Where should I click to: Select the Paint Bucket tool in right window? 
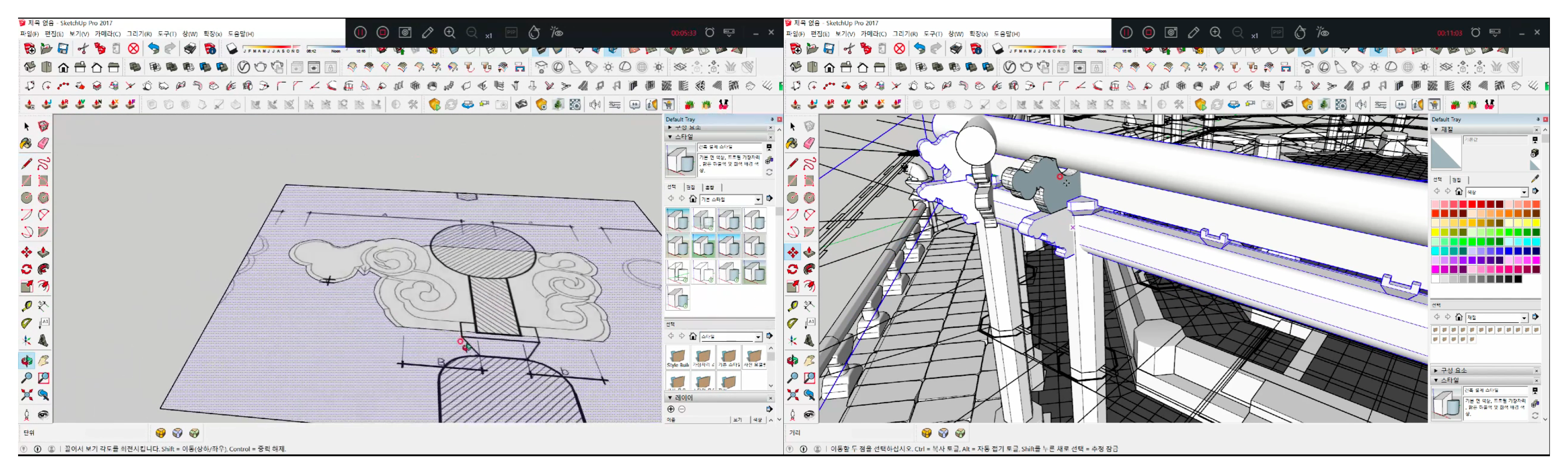click(x=792, y=143)
